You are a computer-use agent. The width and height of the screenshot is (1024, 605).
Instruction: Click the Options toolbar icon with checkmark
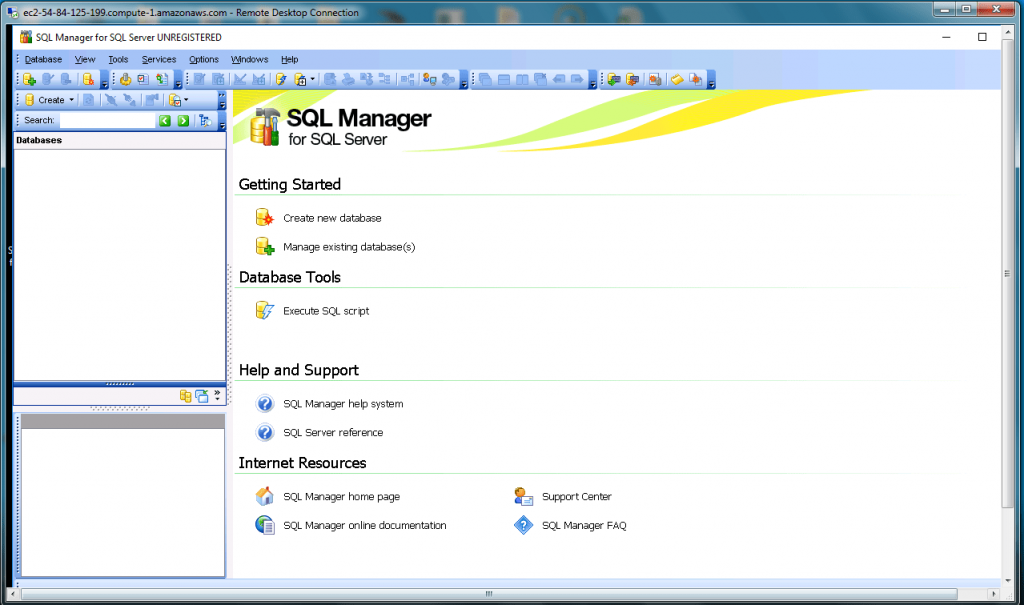pyautogui.click(x=144, y=79)
